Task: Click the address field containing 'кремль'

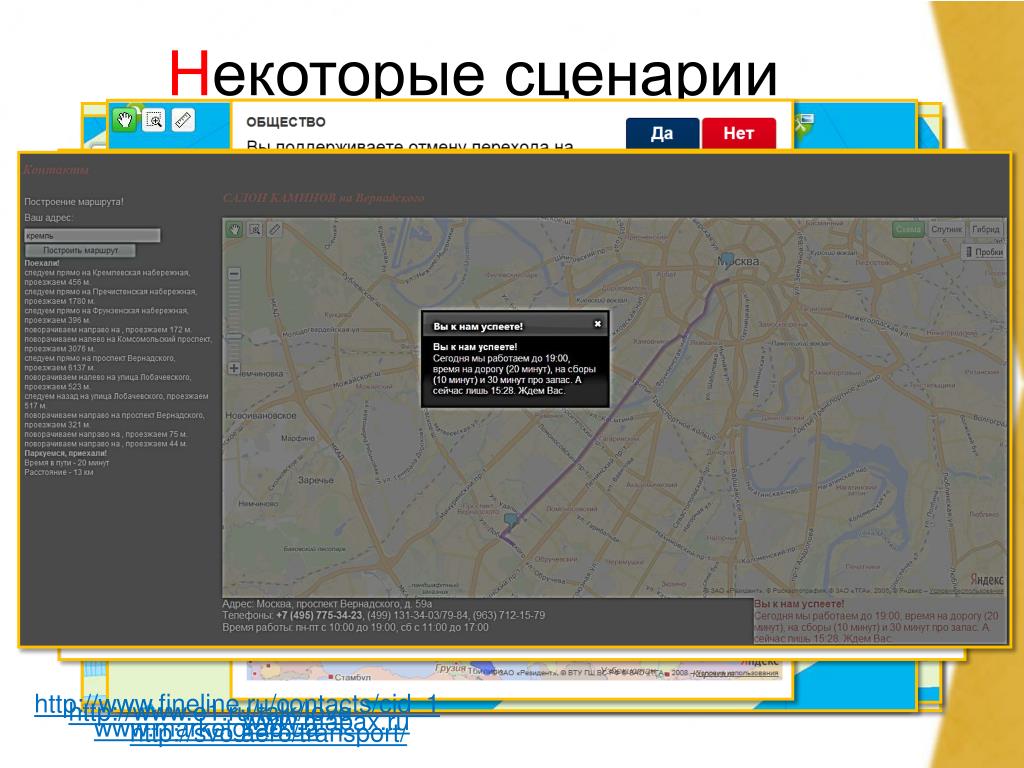Action: coord(92,235)
